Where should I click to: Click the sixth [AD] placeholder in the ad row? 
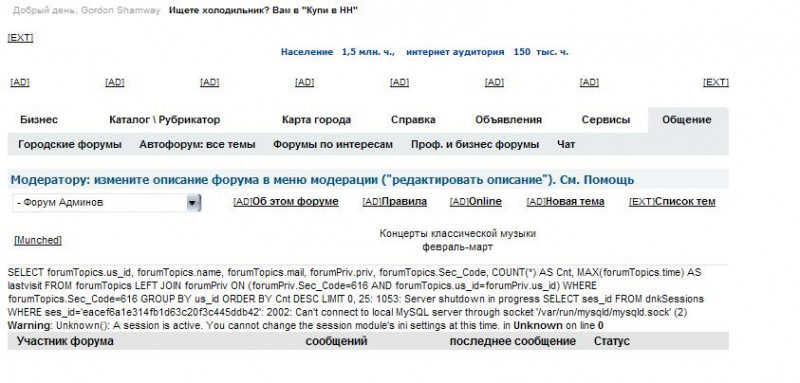494,82
